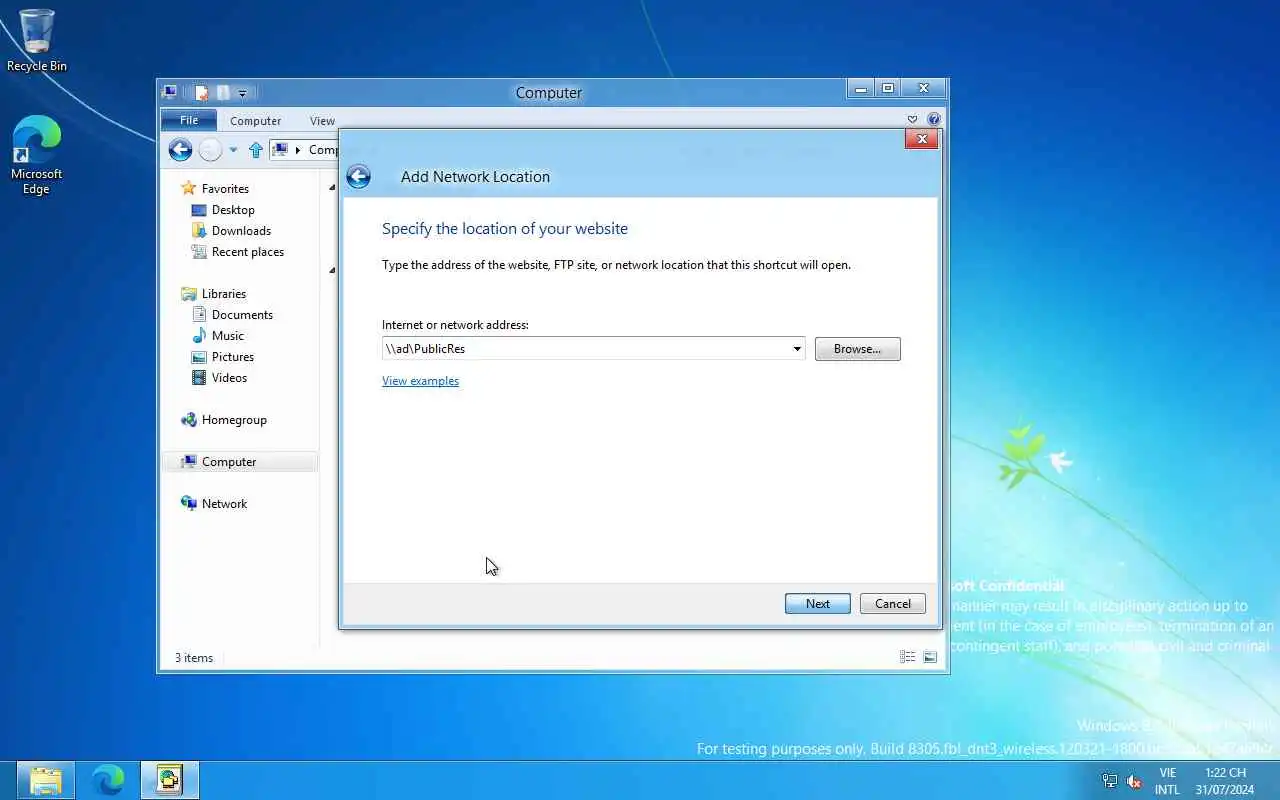
Task: Click the Explorer window system menu icon
Action: [x=171, y=93]
